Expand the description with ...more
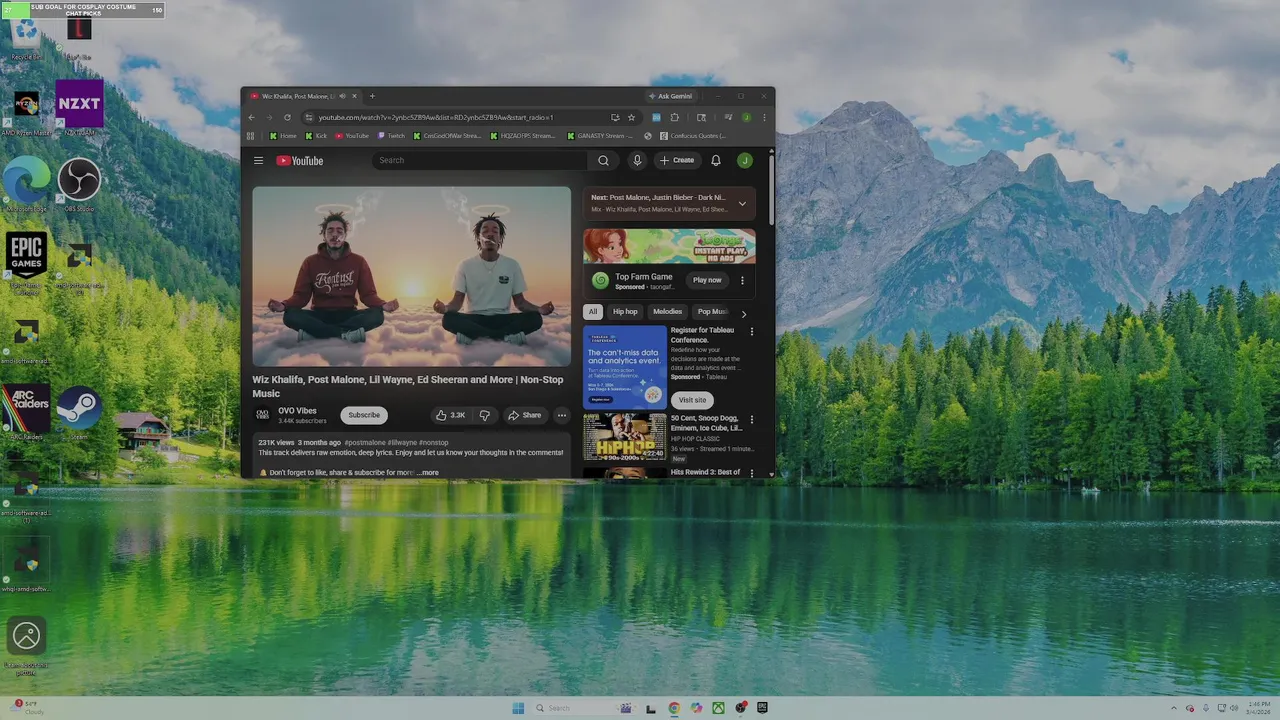Screen dimensions: 1280x720 click(x=429, y=472)
